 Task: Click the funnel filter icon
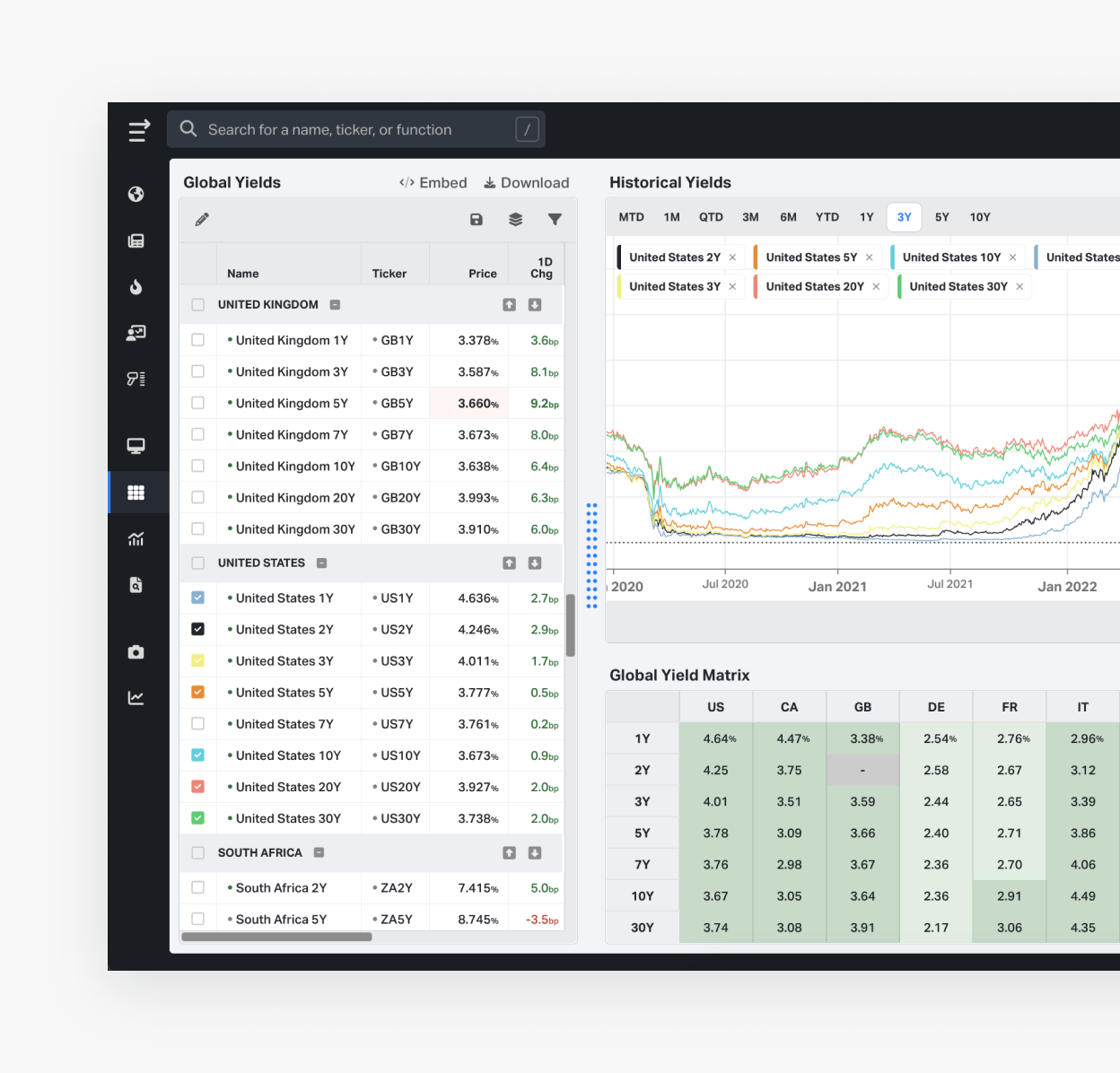pos(555,220)
